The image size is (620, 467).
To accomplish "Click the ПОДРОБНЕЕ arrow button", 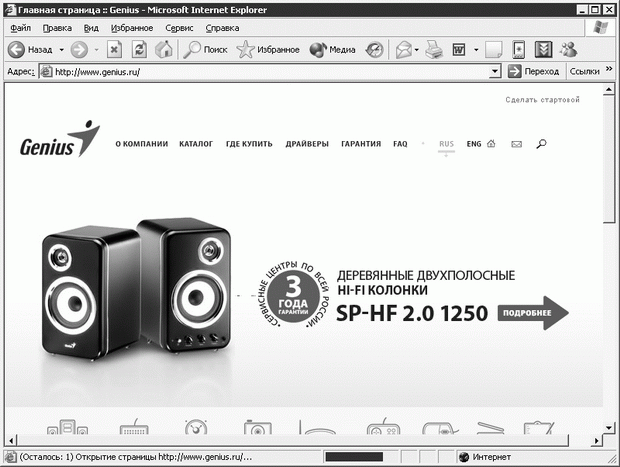I will 536,312.
